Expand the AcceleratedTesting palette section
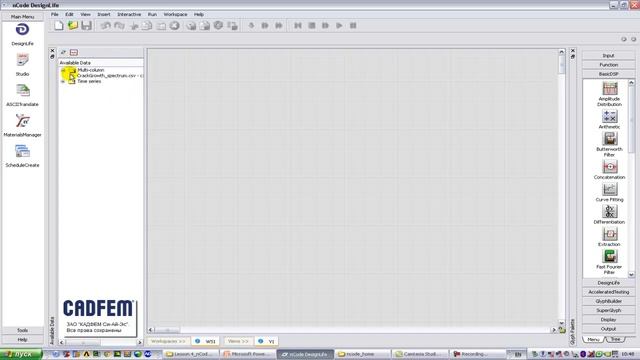The image size is (640, 360). click(x=609, y=292)
